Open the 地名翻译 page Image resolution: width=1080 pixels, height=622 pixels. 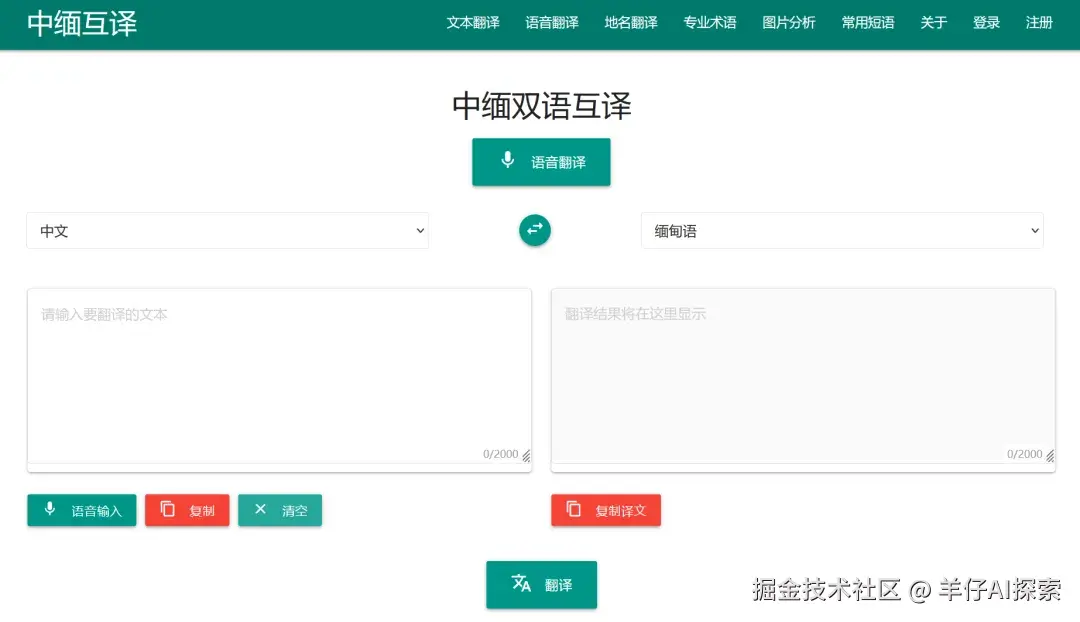tap(631, 23)
